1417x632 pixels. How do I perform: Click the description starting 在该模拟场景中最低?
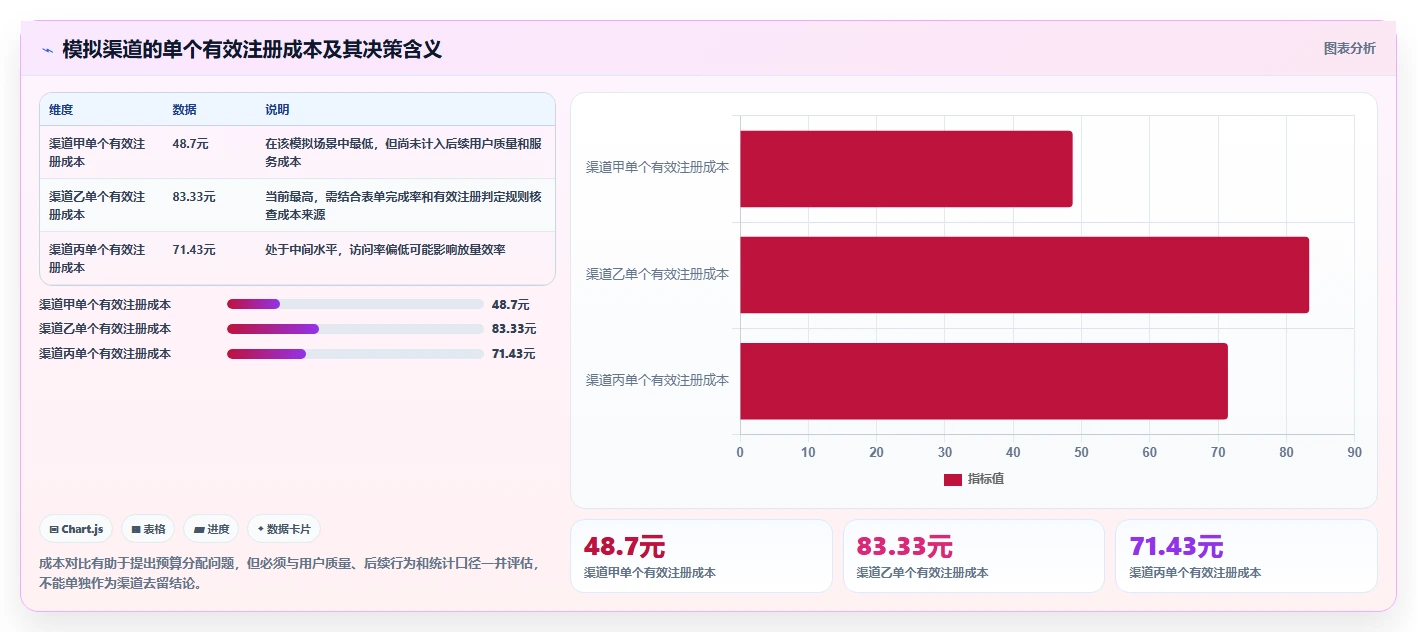tap(404, 153)
